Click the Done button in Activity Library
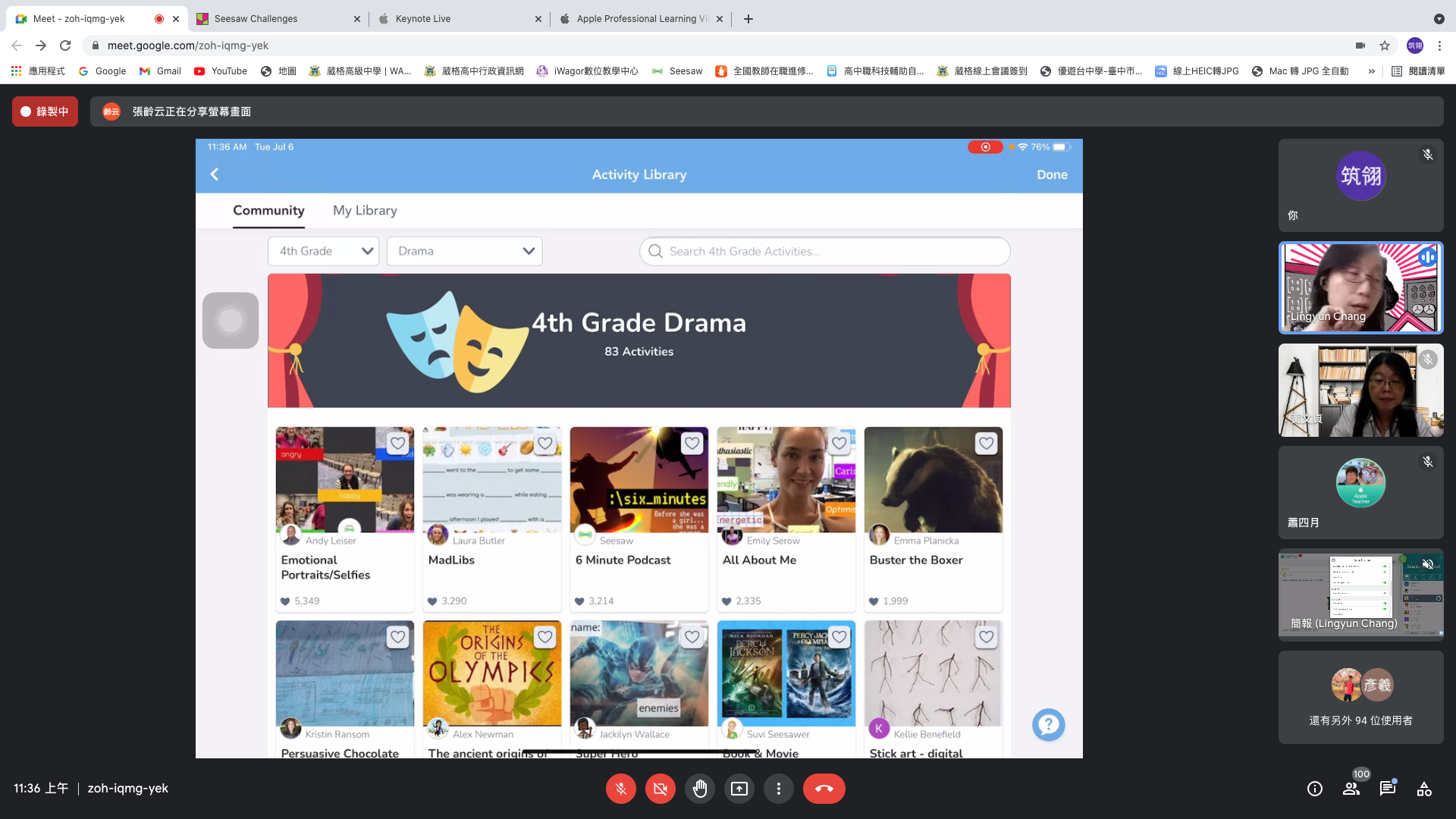 [x=1052, y=174]
